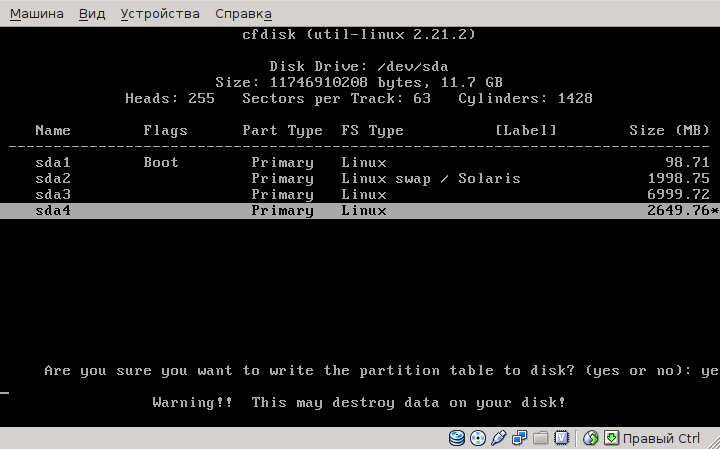Viewport: 720px width, 449px height.
Task: Click the [Label] column header
Action: coord(526,131)
